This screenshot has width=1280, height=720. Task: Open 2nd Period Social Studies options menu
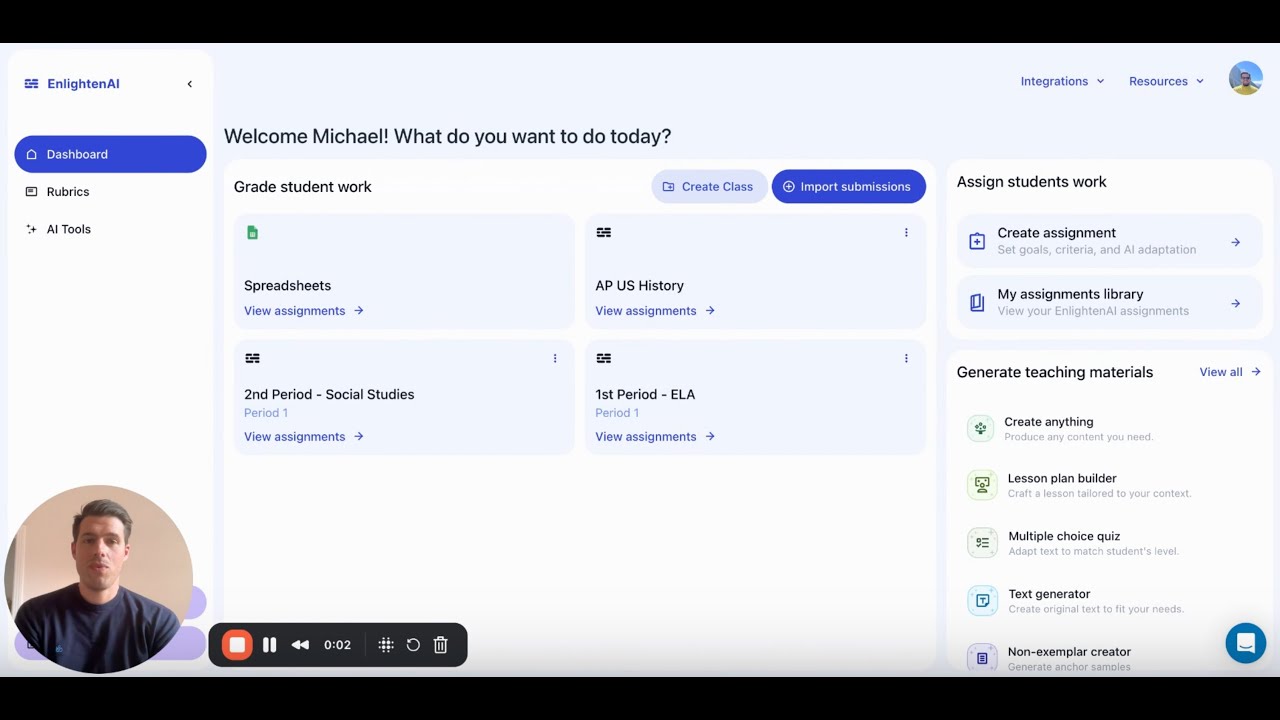coord(555,358)
